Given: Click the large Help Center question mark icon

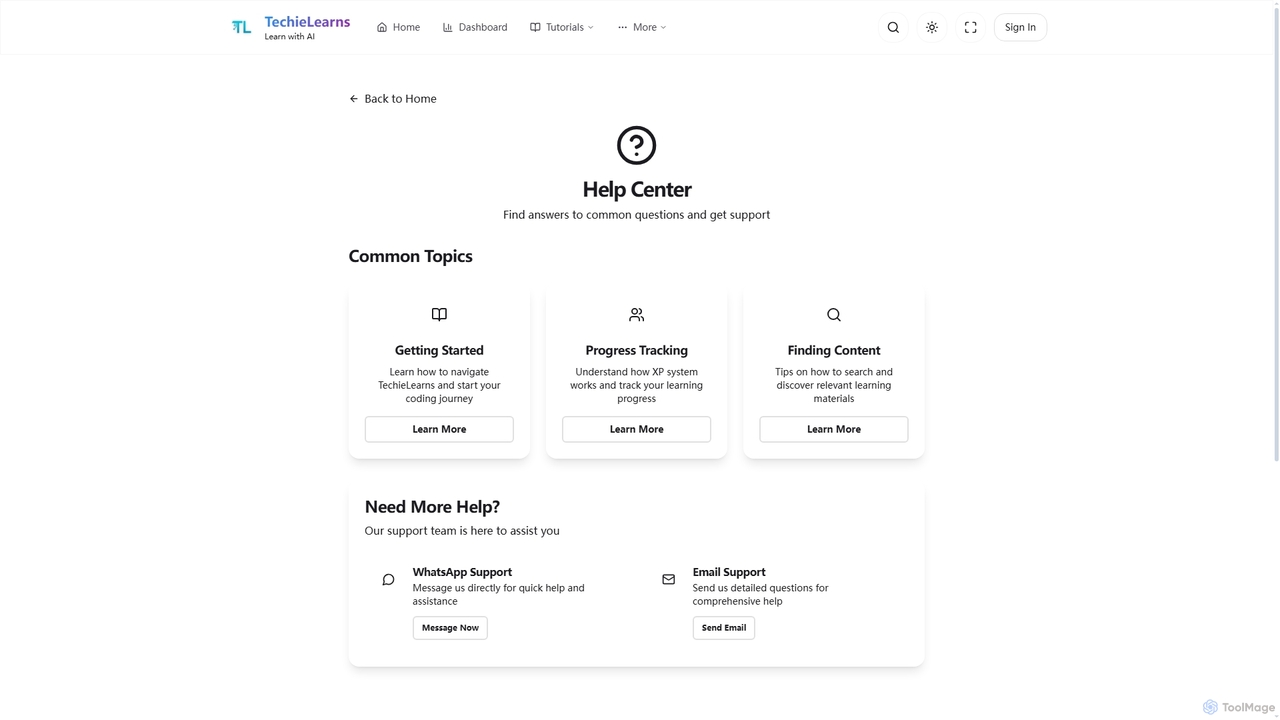Looking at the screenshot, I should (x=636, y=145).
